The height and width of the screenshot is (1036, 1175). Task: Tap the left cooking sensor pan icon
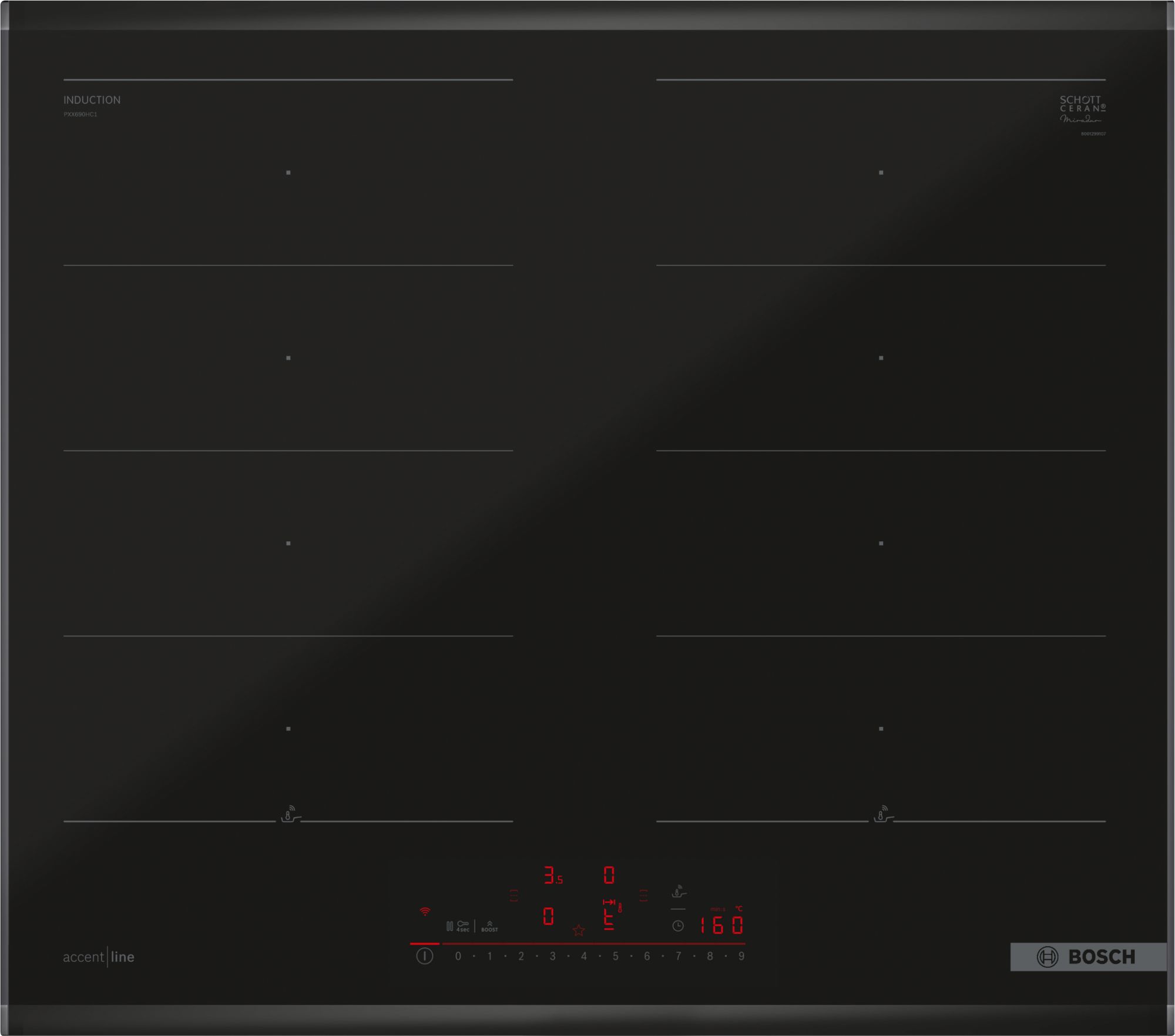pyautogui.click(x=290, y=815)
